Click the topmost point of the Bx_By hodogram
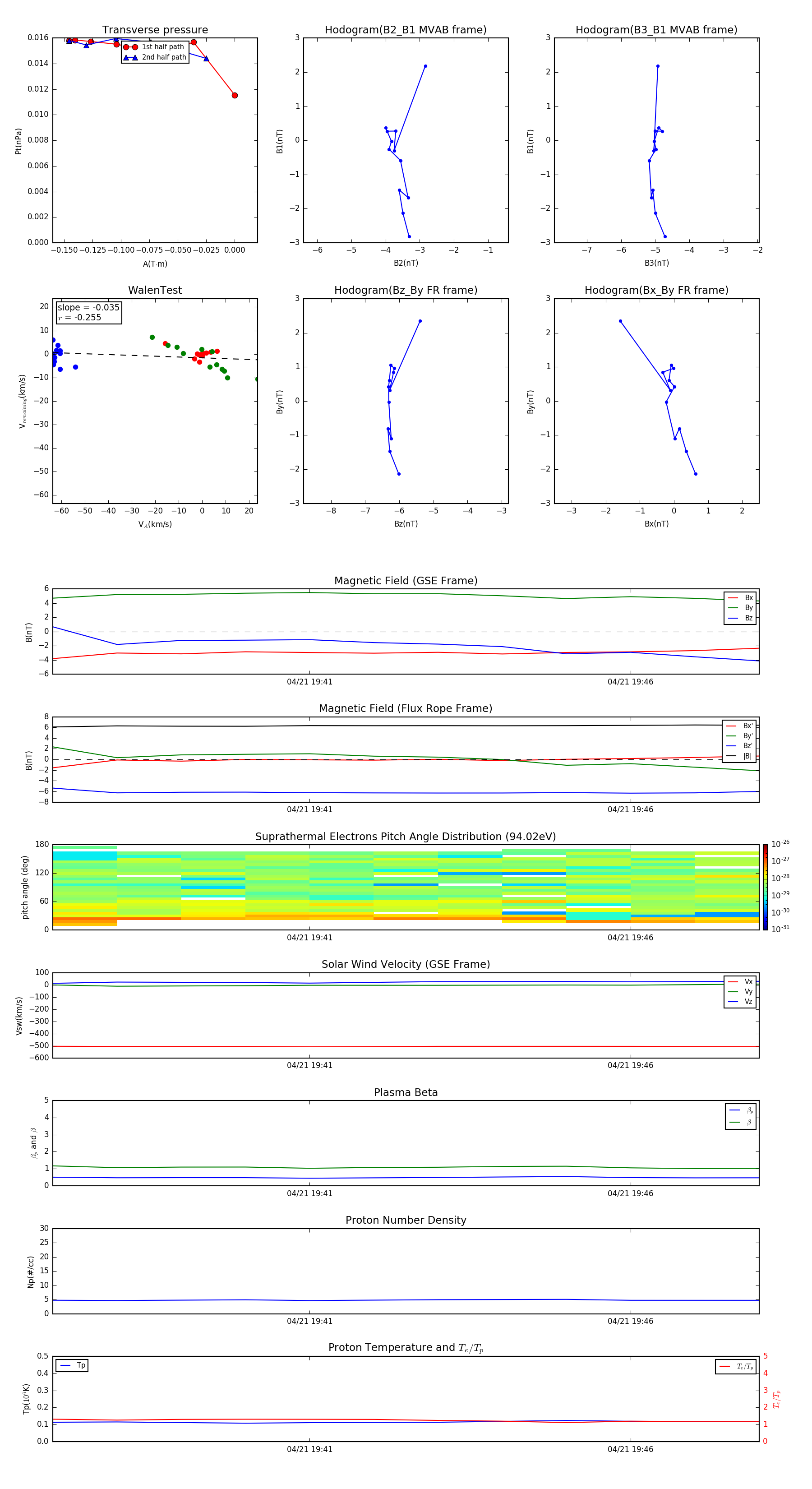 point(620,321)
